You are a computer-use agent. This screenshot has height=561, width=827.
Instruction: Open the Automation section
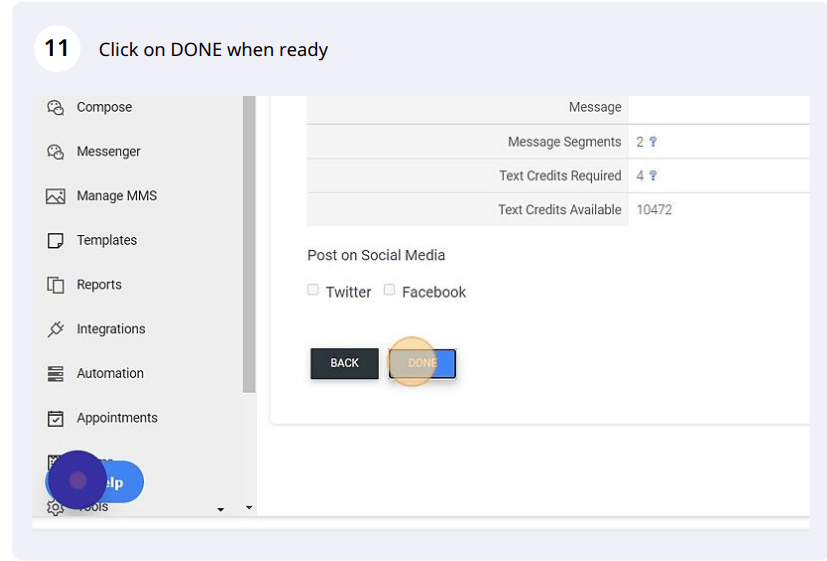pos(110,373)
